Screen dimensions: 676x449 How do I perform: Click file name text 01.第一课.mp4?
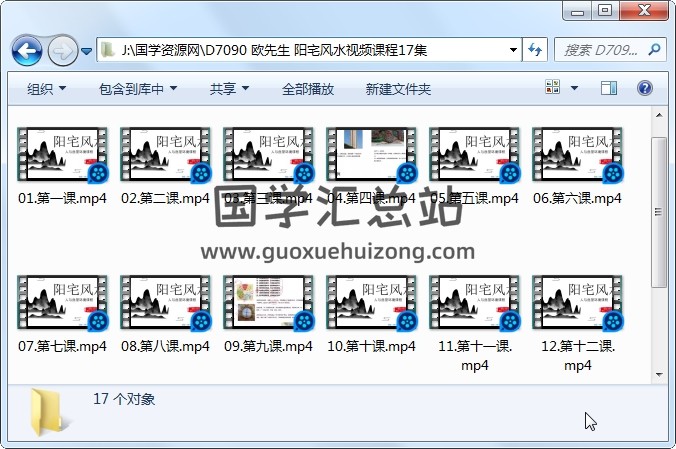[x=63, y=198]
